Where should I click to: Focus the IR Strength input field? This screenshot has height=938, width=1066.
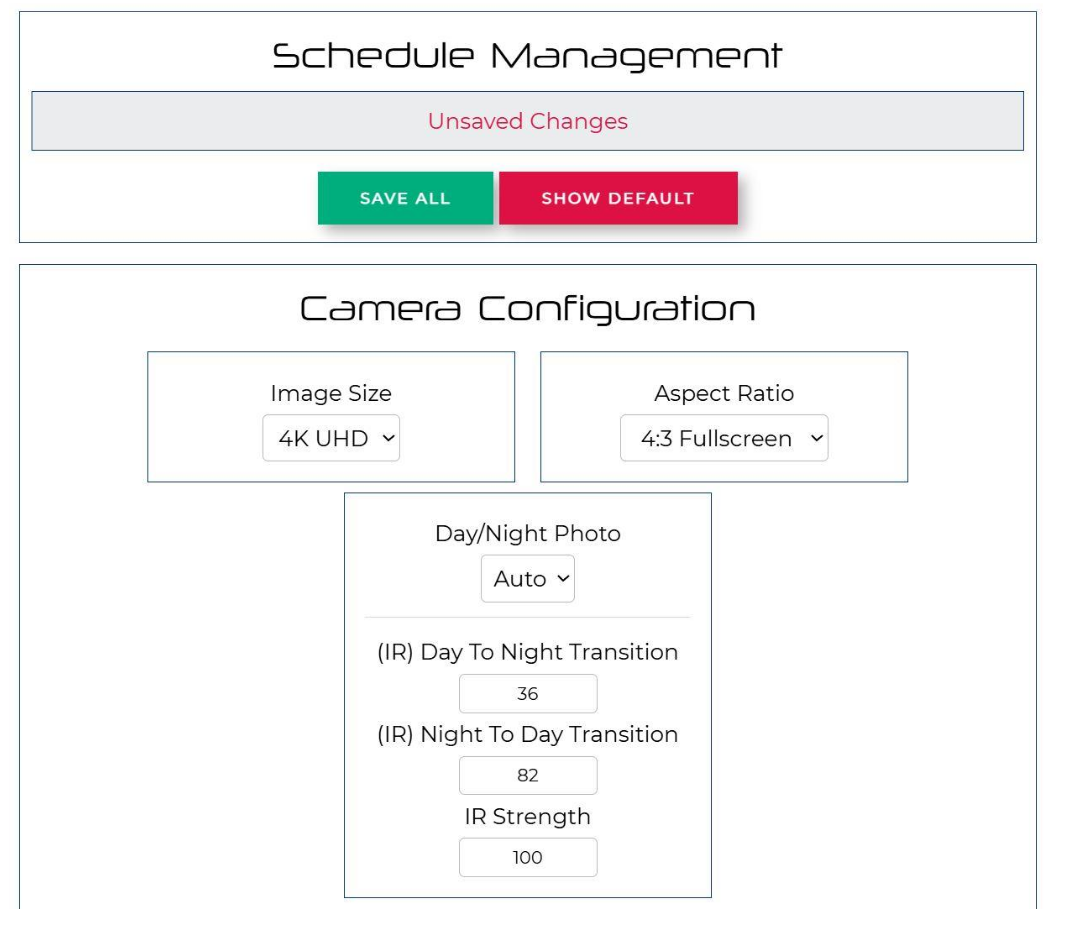[527, 858]
